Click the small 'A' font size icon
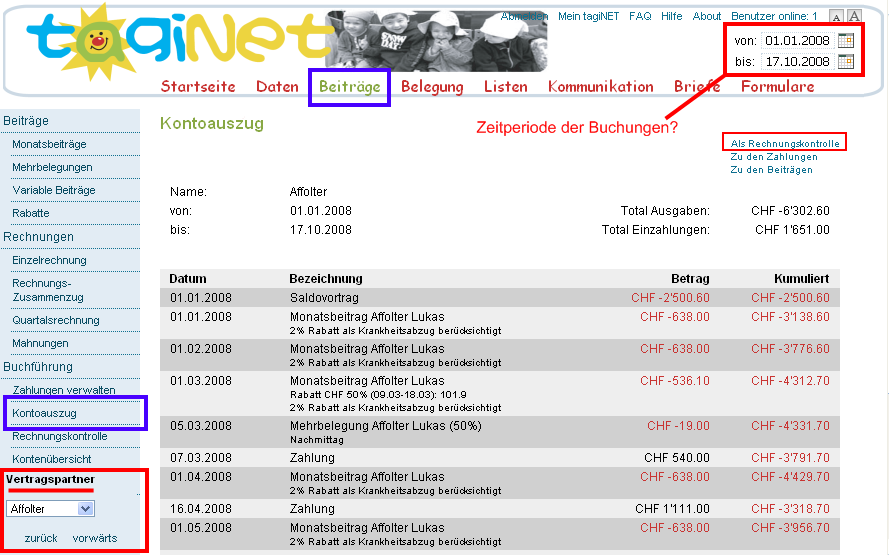This screenshot has width=889, height=555. tap(836, 17)
